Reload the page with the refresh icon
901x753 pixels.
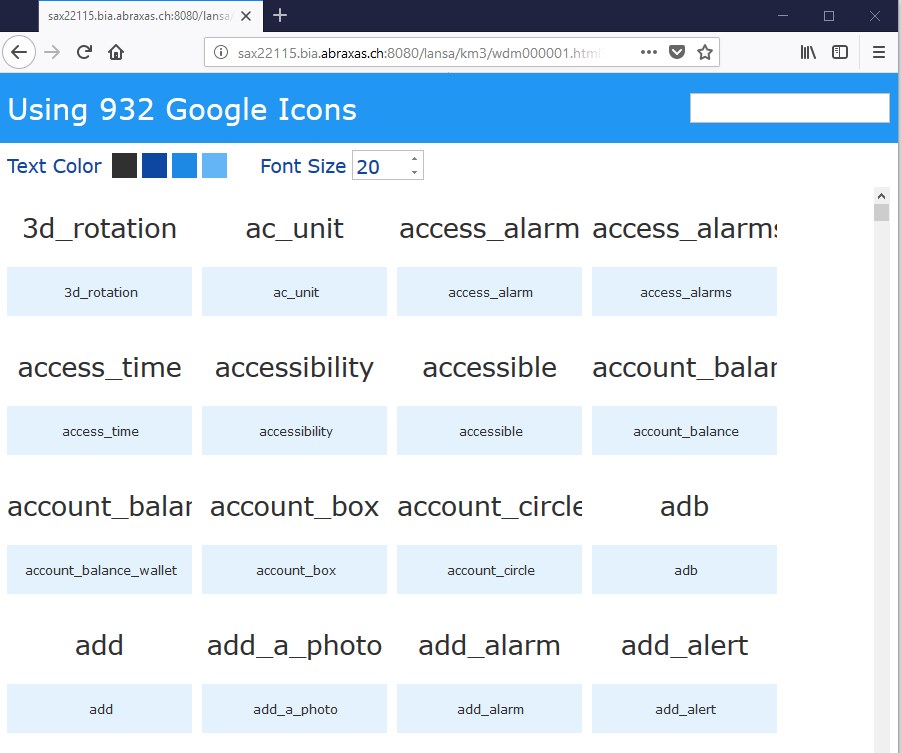pos(85,53)
